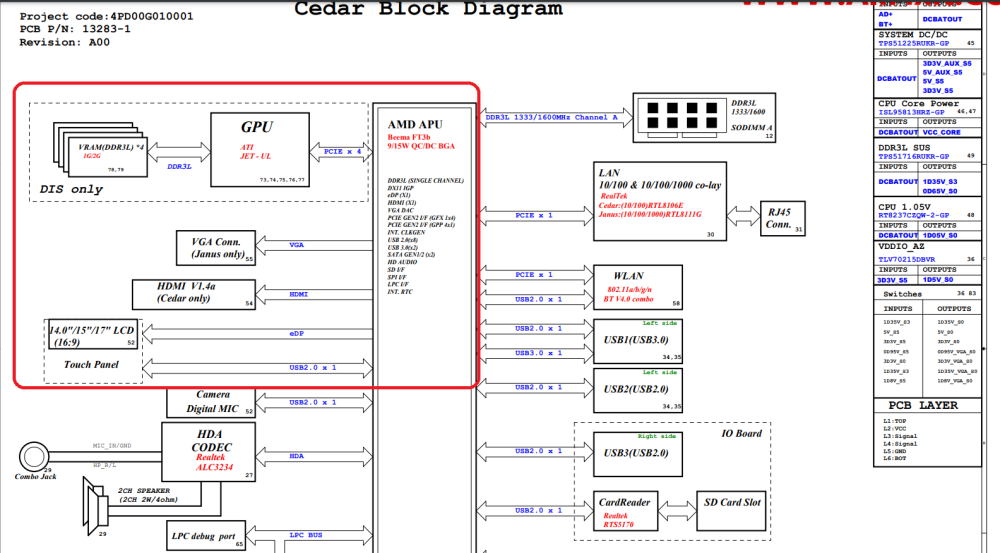The width and height of the screenshot is (1000, 553).
Task: Select the Project code 4PD00G010001 line
Action: click(x=106, y=17)
